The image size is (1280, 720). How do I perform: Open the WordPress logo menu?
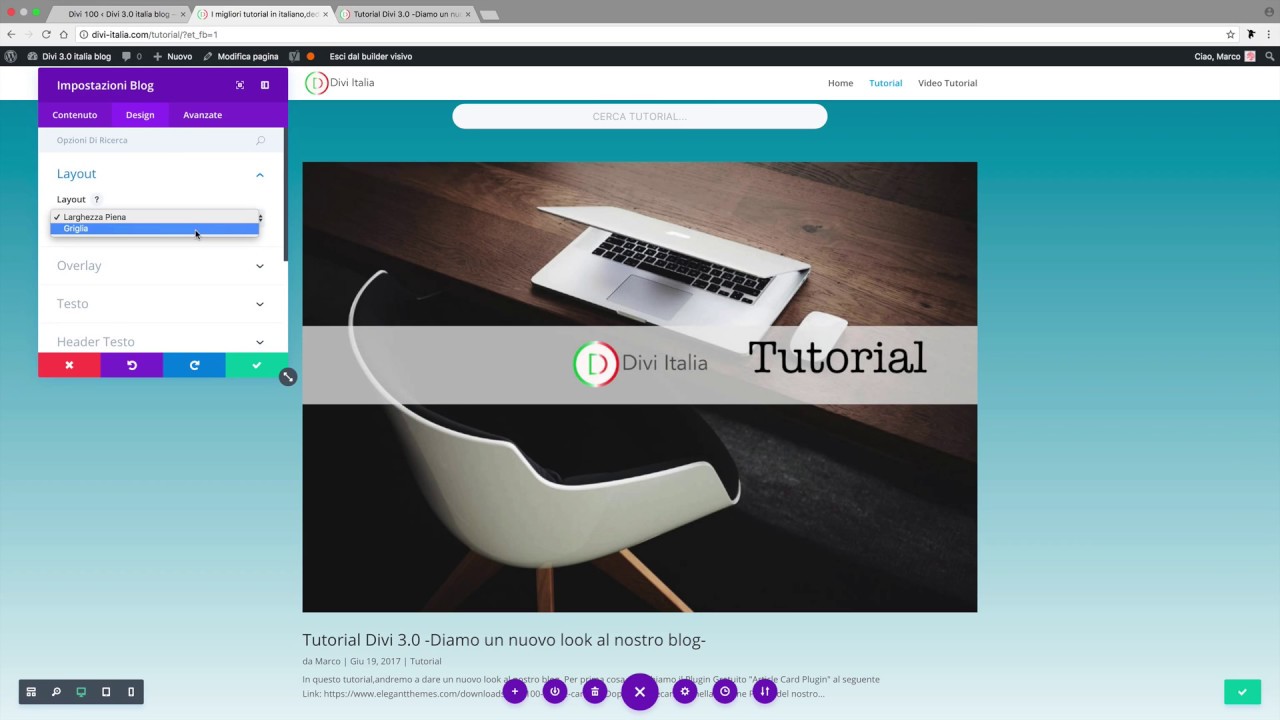pos(11,56)
